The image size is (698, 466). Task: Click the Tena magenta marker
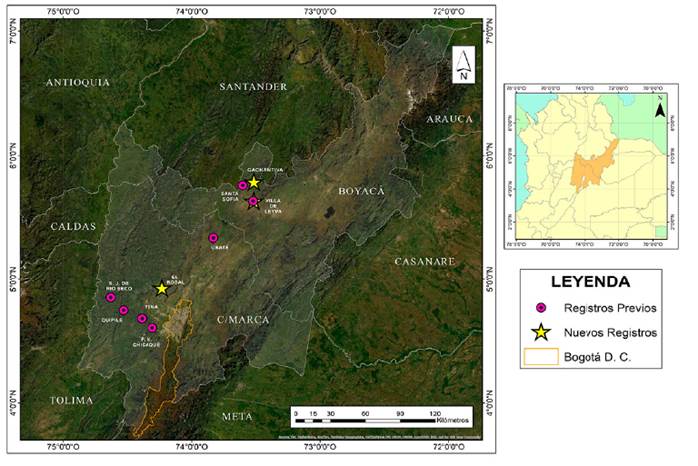coord(142,318)
